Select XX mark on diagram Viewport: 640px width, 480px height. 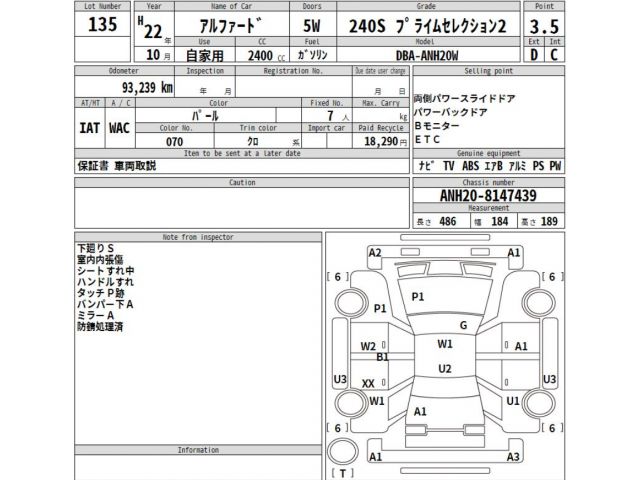(368, 384)
